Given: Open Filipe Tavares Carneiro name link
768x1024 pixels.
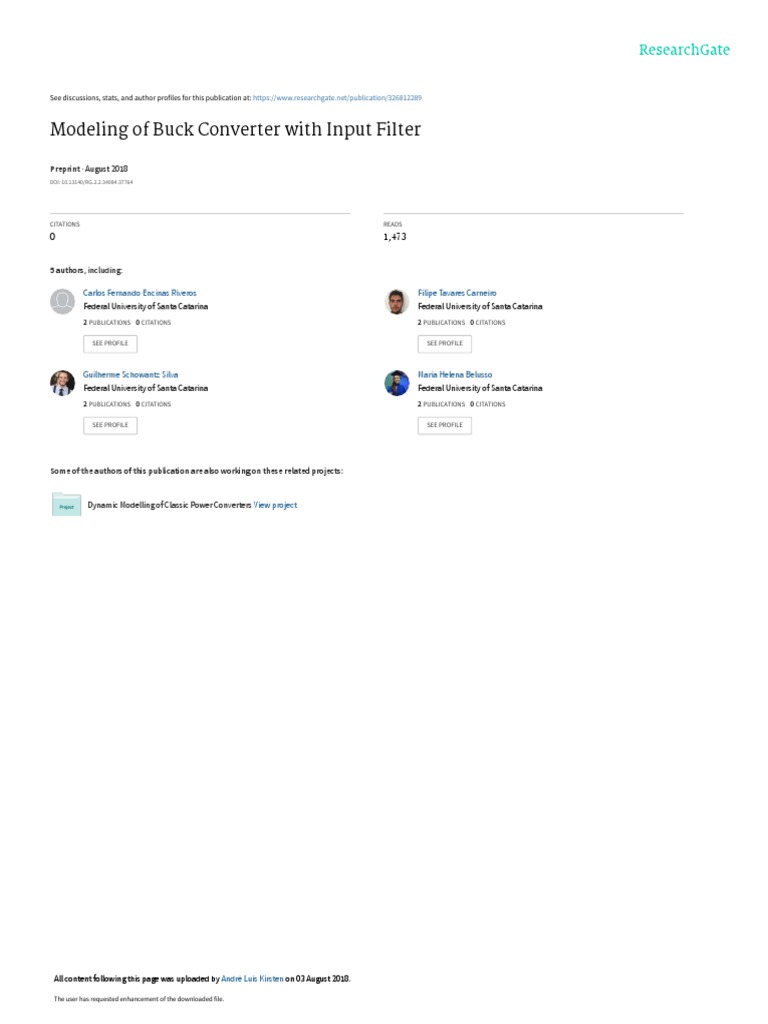Looking at the screenshot, I should coord(456,293).
